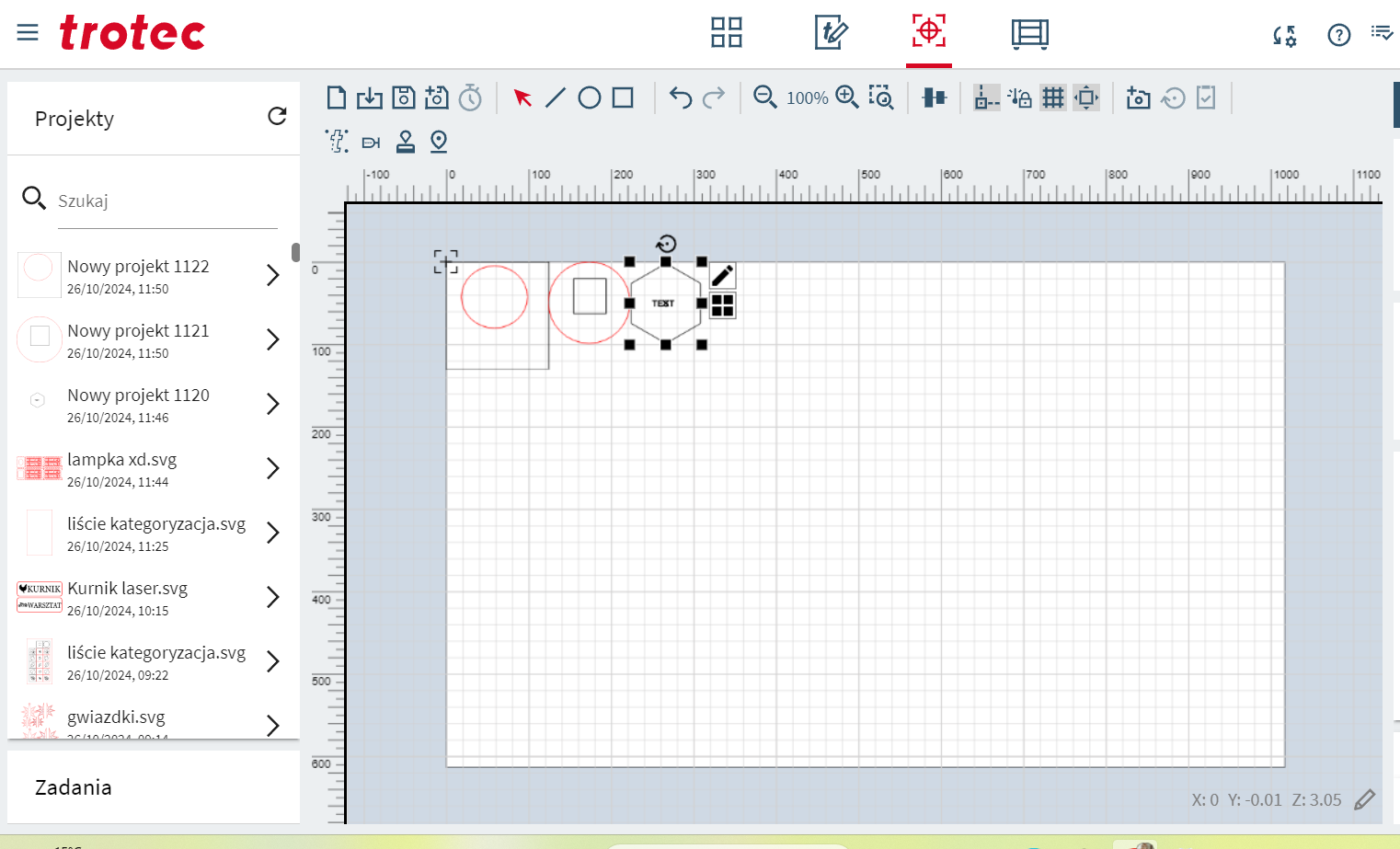This screenshot has height=849, width=1400.
Task: Select the red arrow pointer tool
Action: pyautogui.click(x=522, y=98)
